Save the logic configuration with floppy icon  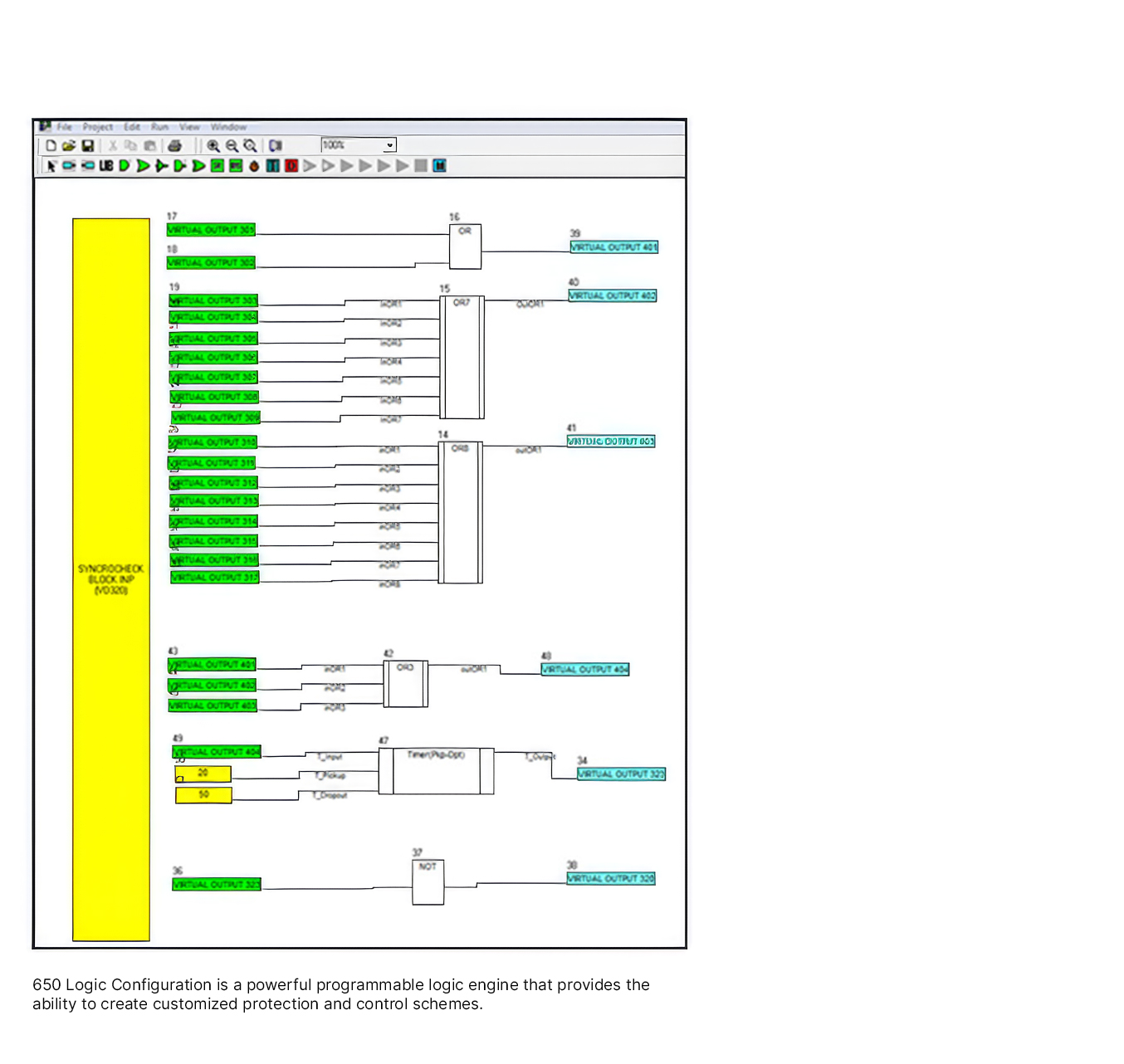[87, 145]
